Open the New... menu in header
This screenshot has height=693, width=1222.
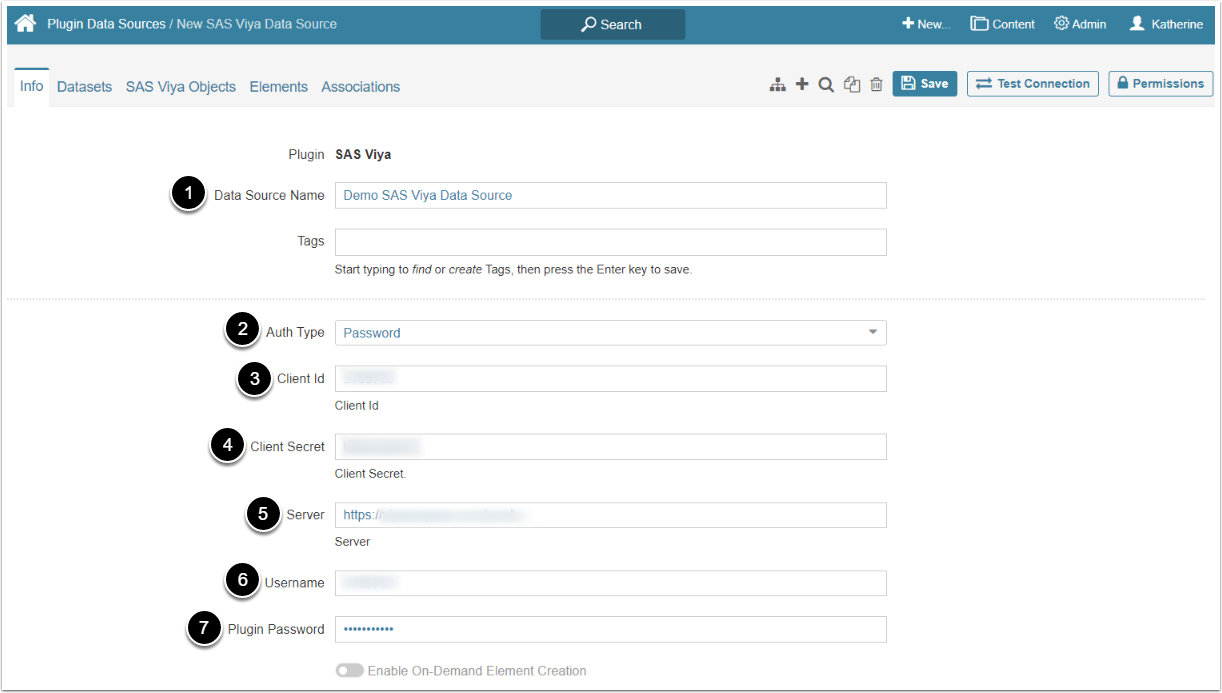pyautogui.click(x=926, y=24)
